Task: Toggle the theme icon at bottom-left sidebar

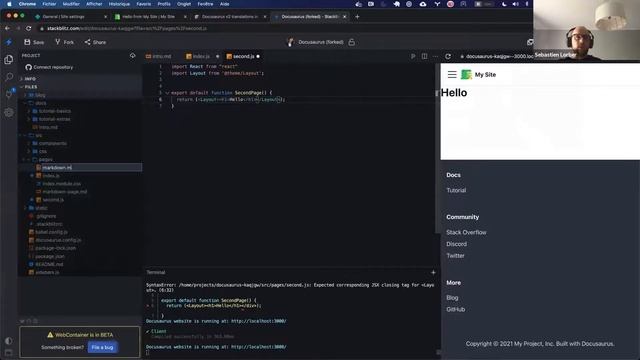Action: (x=9, y=340)
